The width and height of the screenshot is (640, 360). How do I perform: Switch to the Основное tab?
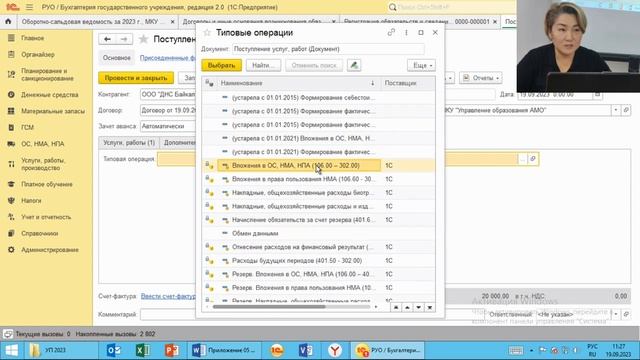(117, 58)
